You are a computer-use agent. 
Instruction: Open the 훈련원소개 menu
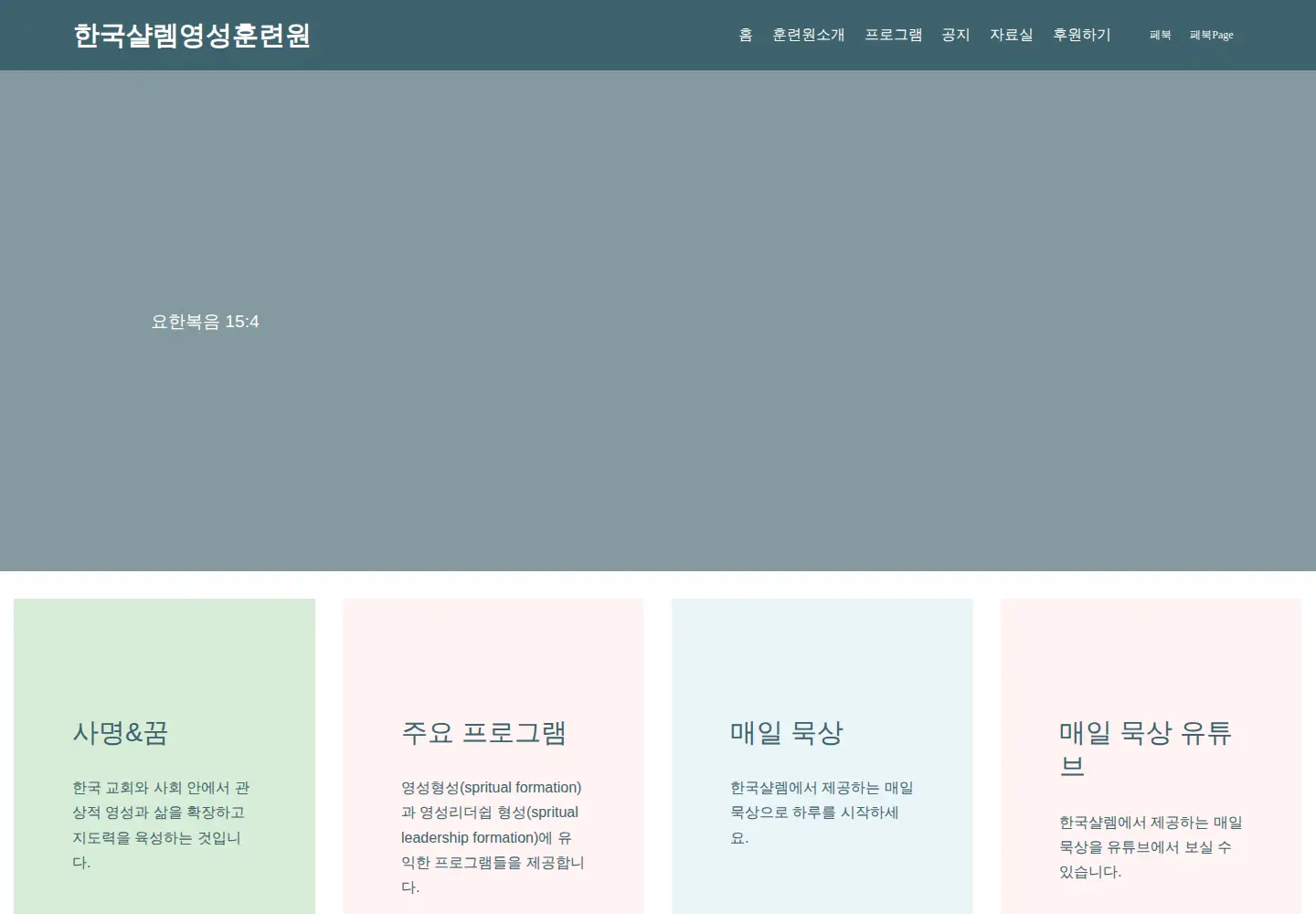coord(809,35)
